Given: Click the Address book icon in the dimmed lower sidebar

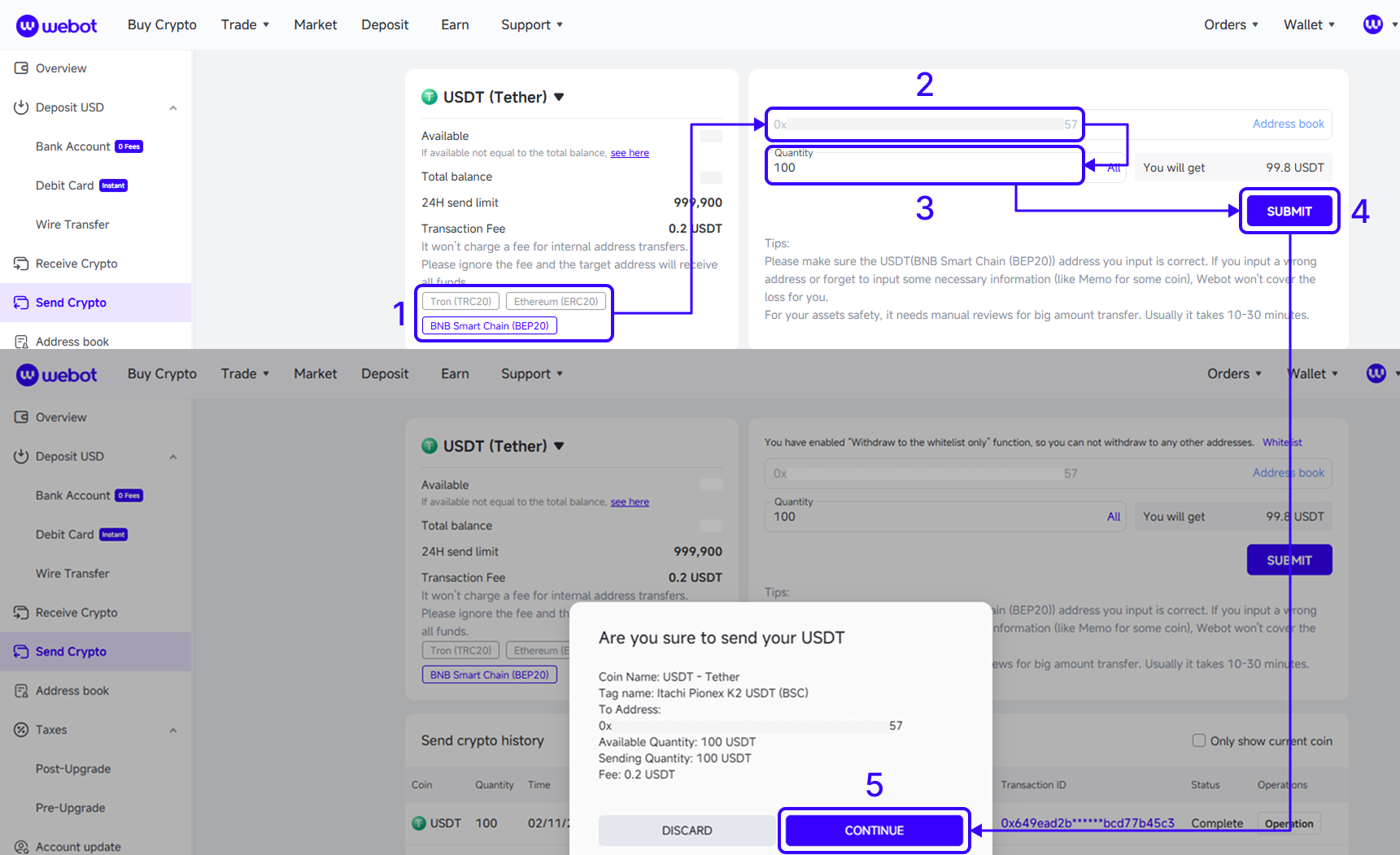Looking at the screenshot, I should 22,691.
